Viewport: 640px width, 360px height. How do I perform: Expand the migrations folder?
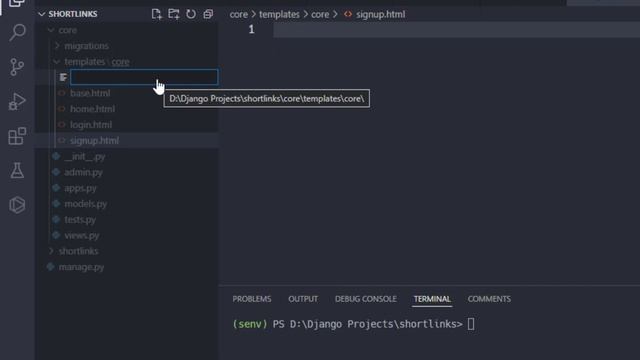57,46
